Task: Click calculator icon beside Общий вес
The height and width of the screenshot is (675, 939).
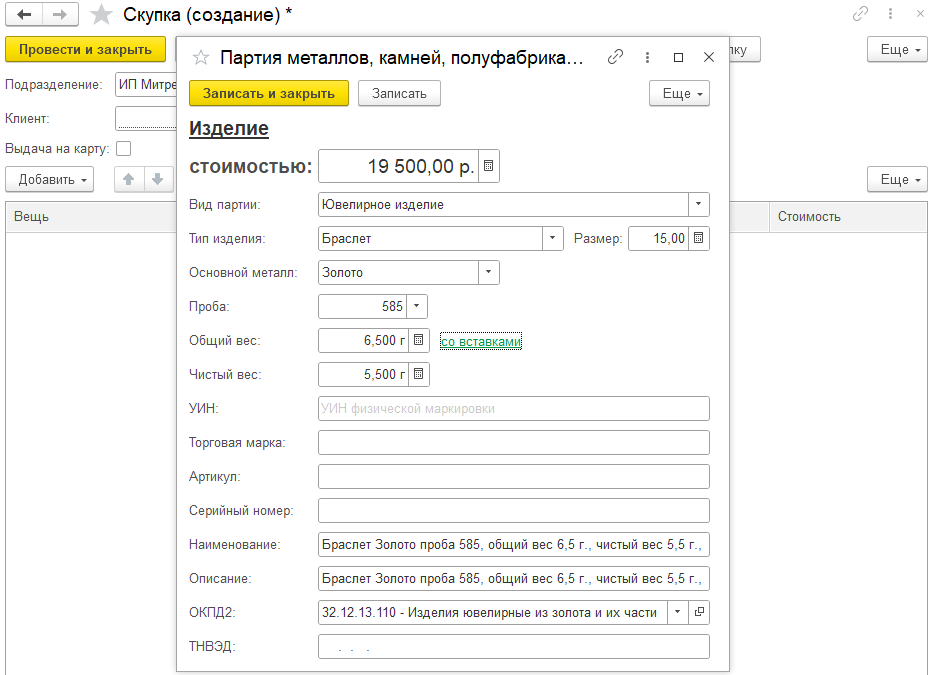Action: 419,341
